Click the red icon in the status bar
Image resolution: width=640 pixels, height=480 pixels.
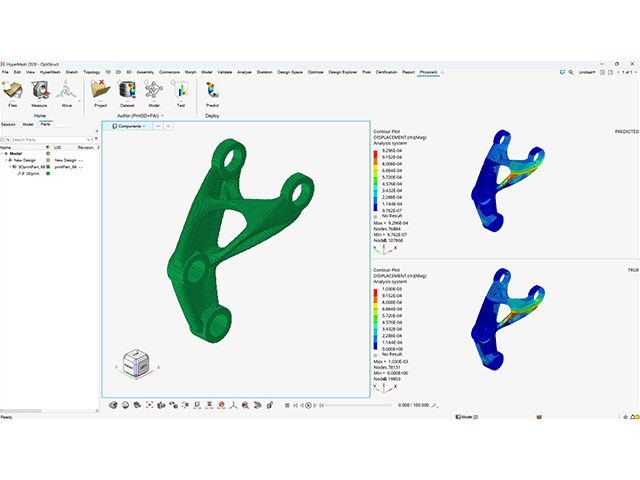click(539, 417)
